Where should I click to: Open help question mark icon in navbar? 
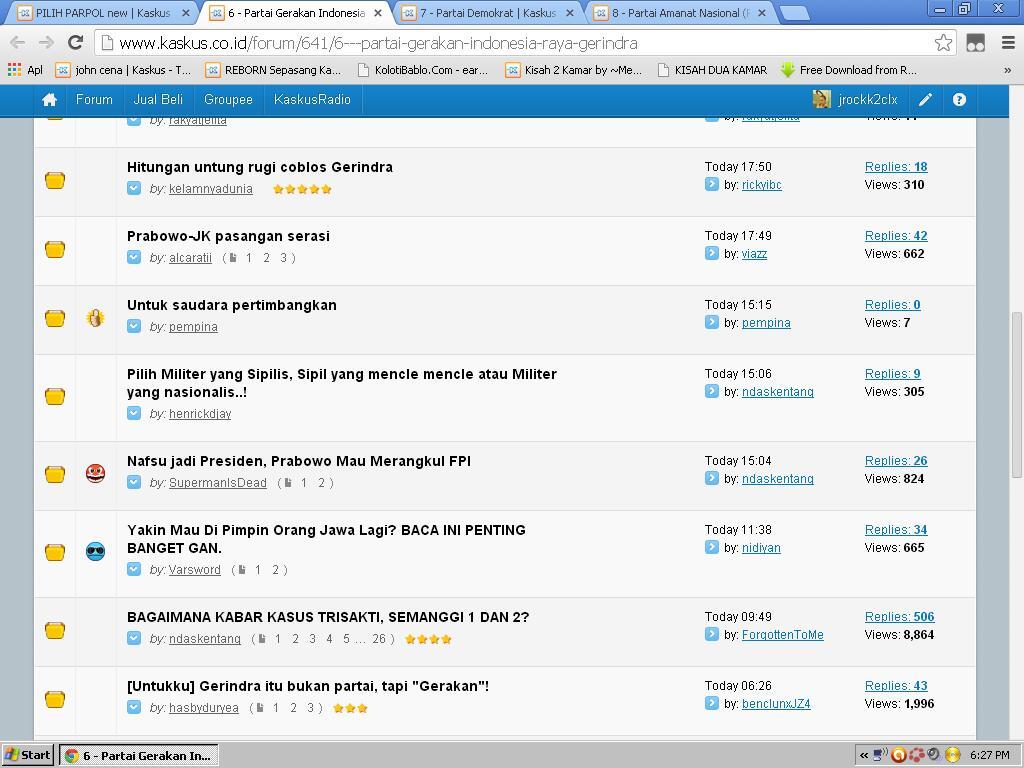(959, 99)
